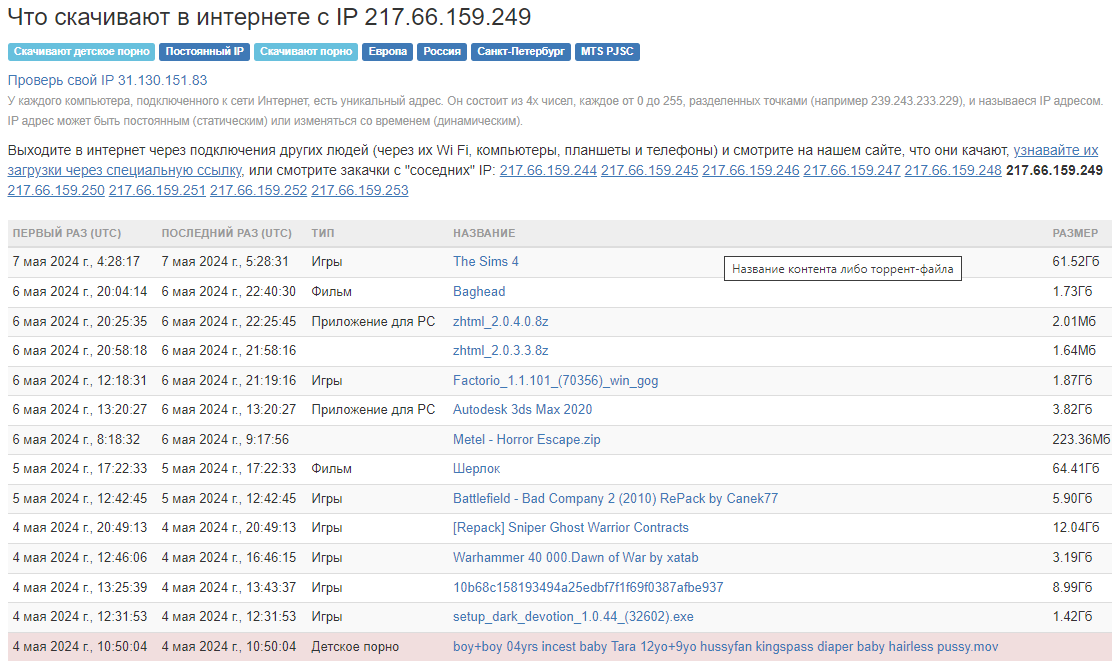Viewport: 1112px width, 661px height.
Task: Open the Baghead film entry
Action: (479, 291)
